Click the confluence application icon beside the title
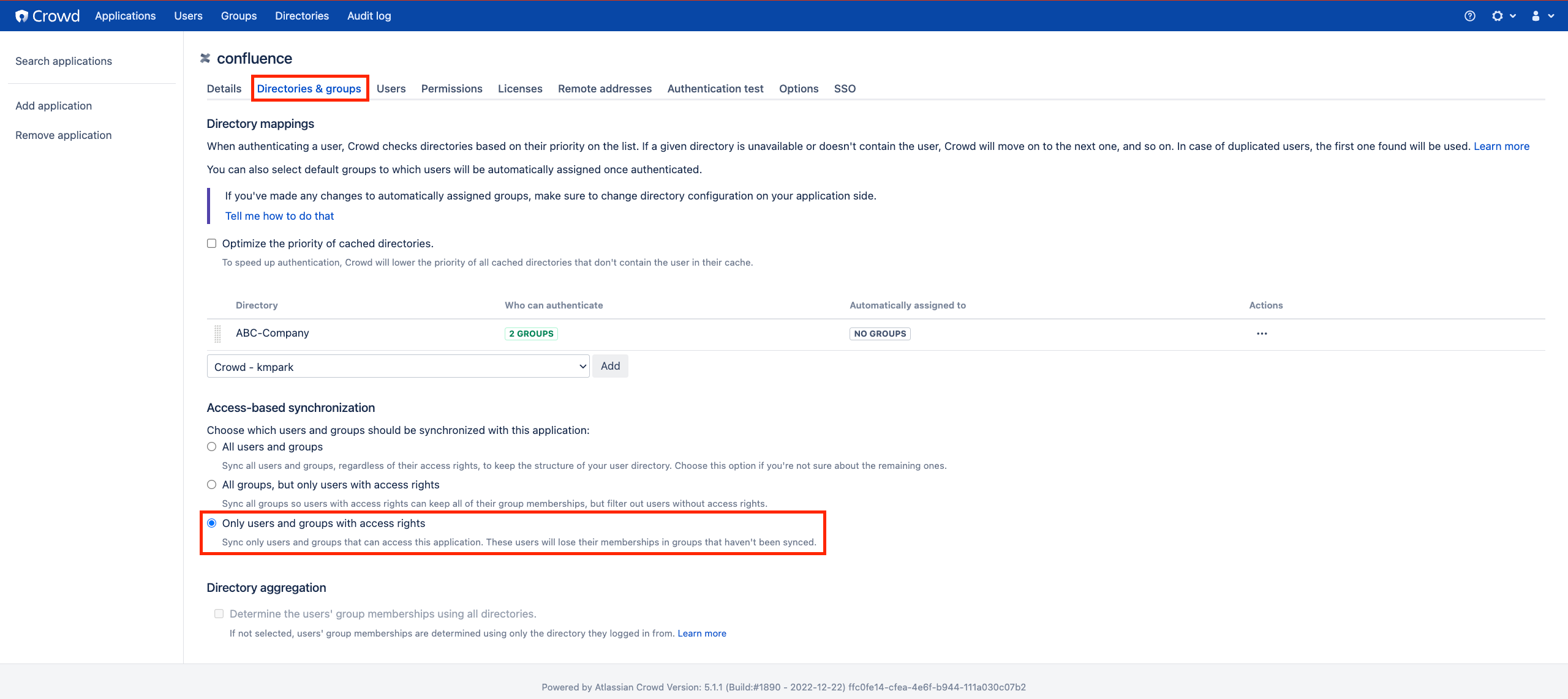Screen dimensions: 1568x699 205,58
